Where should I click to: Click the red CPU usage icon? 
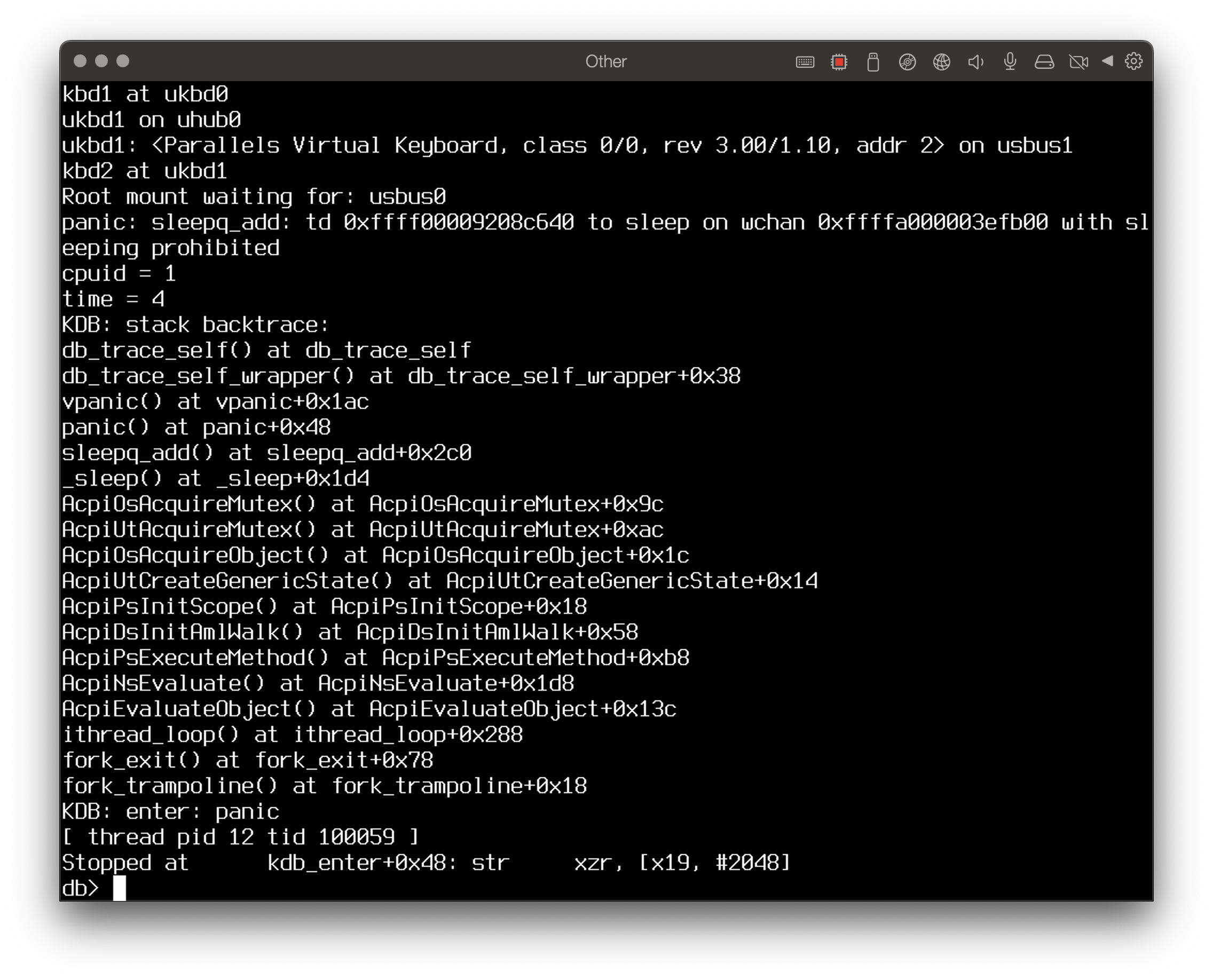pos(839,61)
